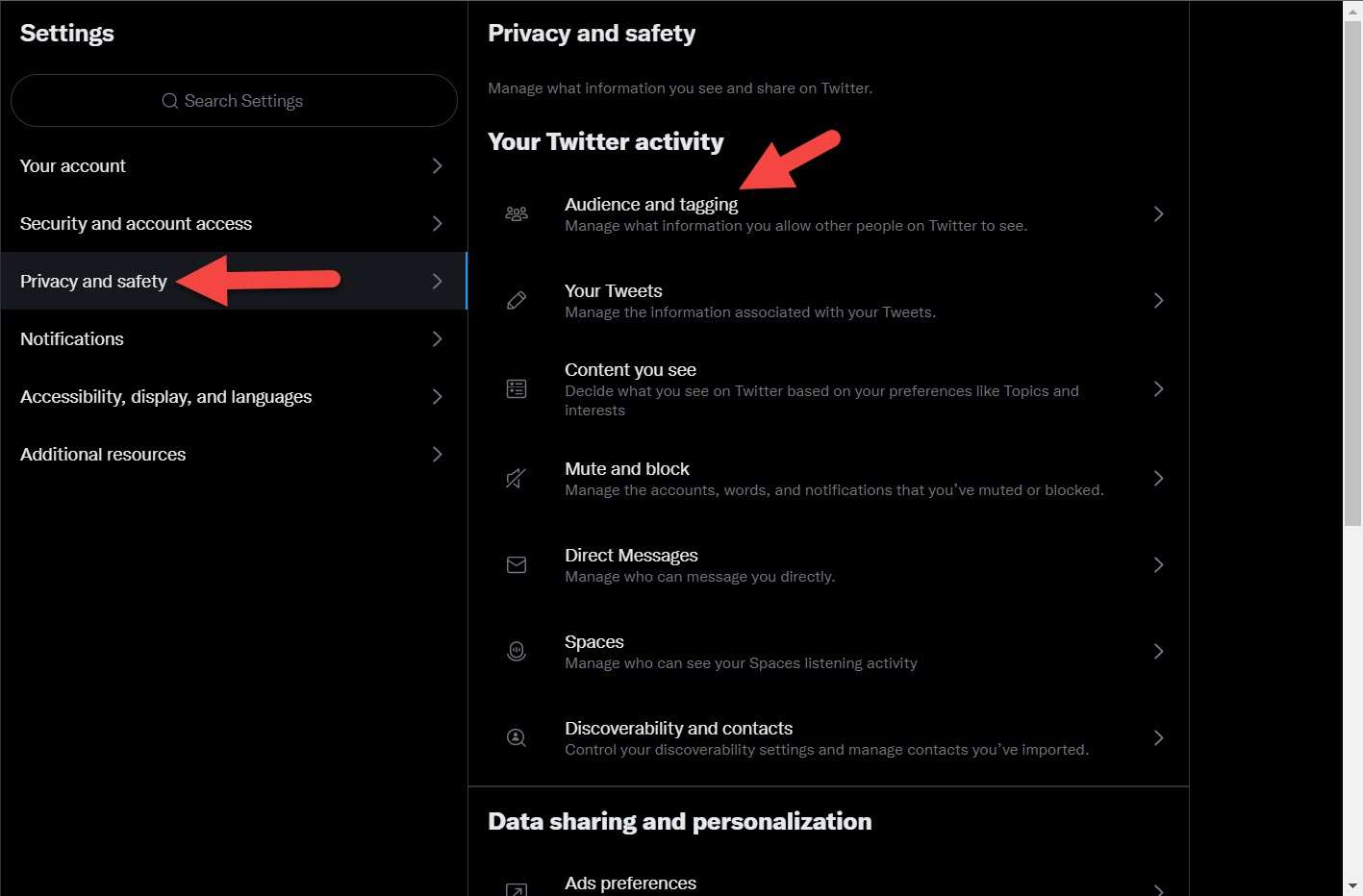Expand Your account settings chevron
Screen dimensions: 1363x896
point(437,166)
